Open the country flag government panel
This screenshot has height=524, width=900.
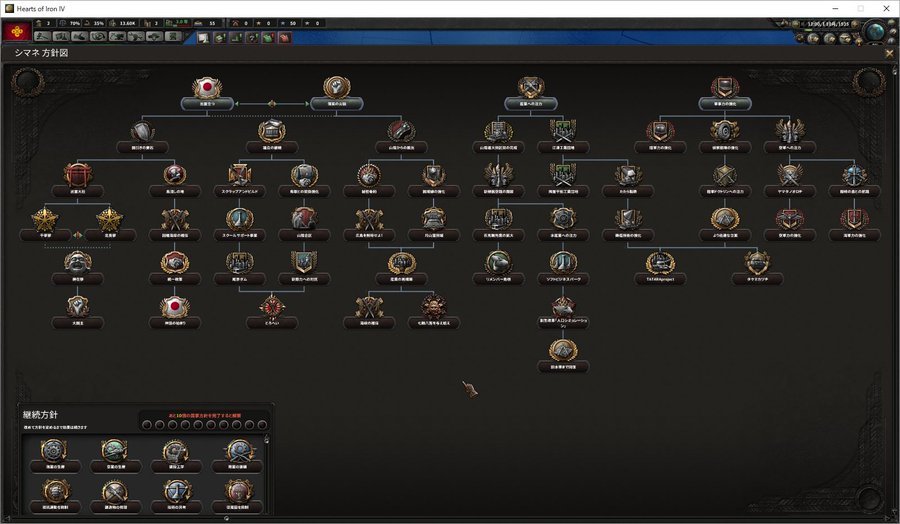tap(17, 32)
